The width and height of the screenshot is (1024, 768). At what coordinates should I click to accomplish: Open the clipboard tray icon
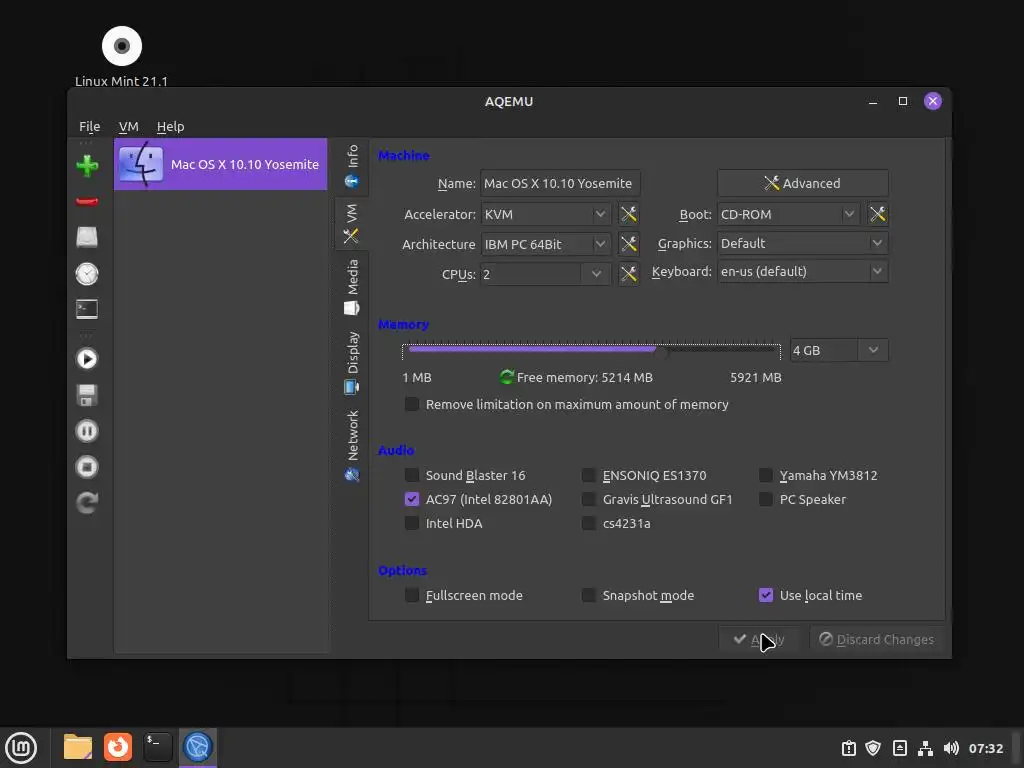coord(848,748)
